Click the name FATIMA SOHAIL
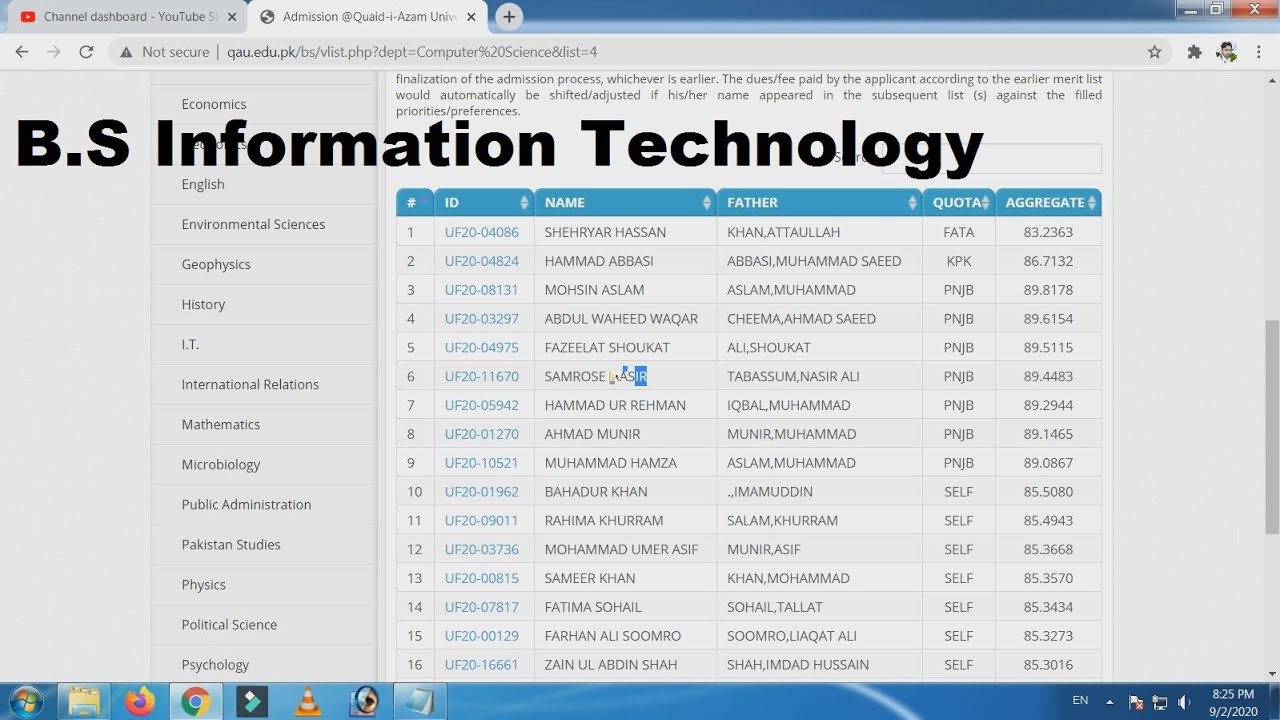 pyautogui.click(x=593, y=607)
